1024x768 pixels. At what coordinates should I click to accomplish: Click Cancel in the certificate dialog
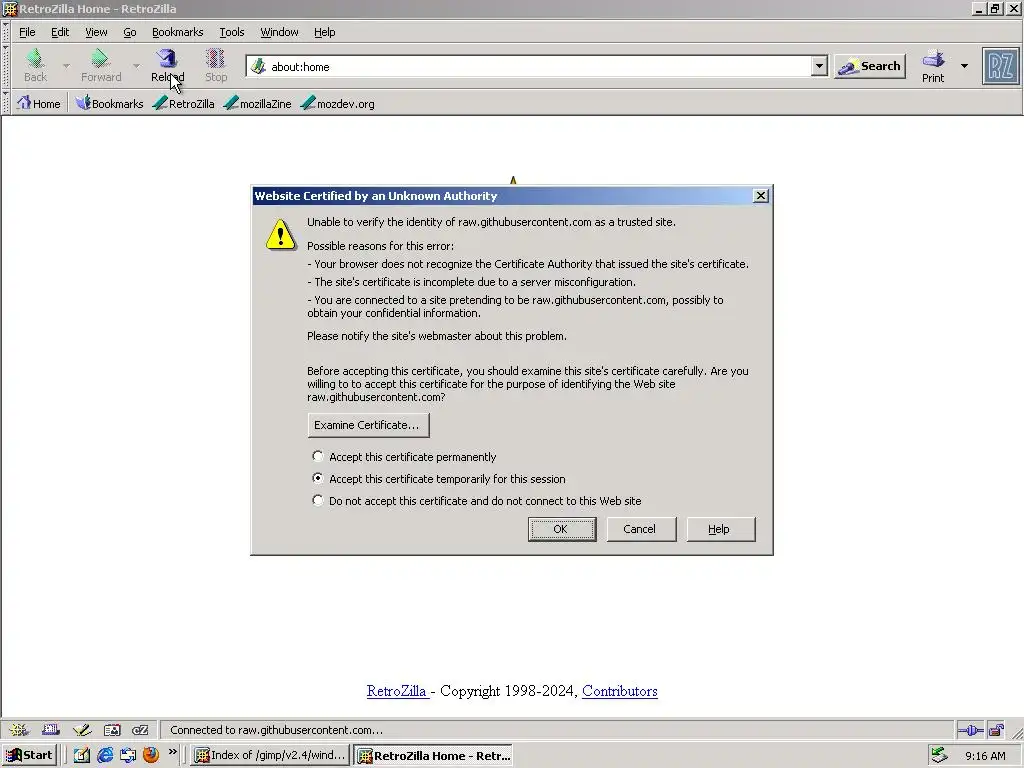tap(641, 529)
